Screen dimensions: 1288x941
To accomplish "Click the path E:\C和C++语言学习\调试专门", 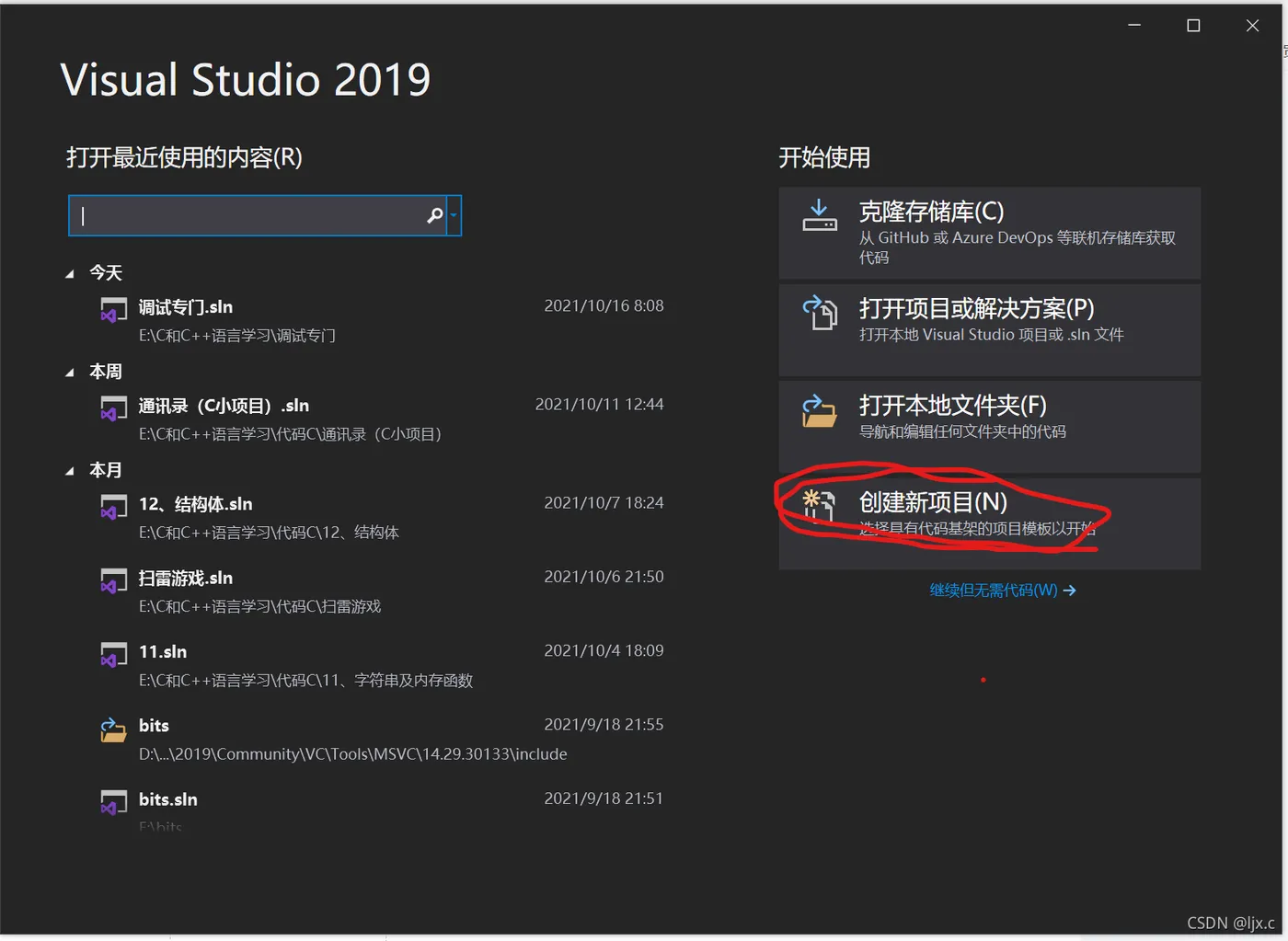I will pos(237,336).
